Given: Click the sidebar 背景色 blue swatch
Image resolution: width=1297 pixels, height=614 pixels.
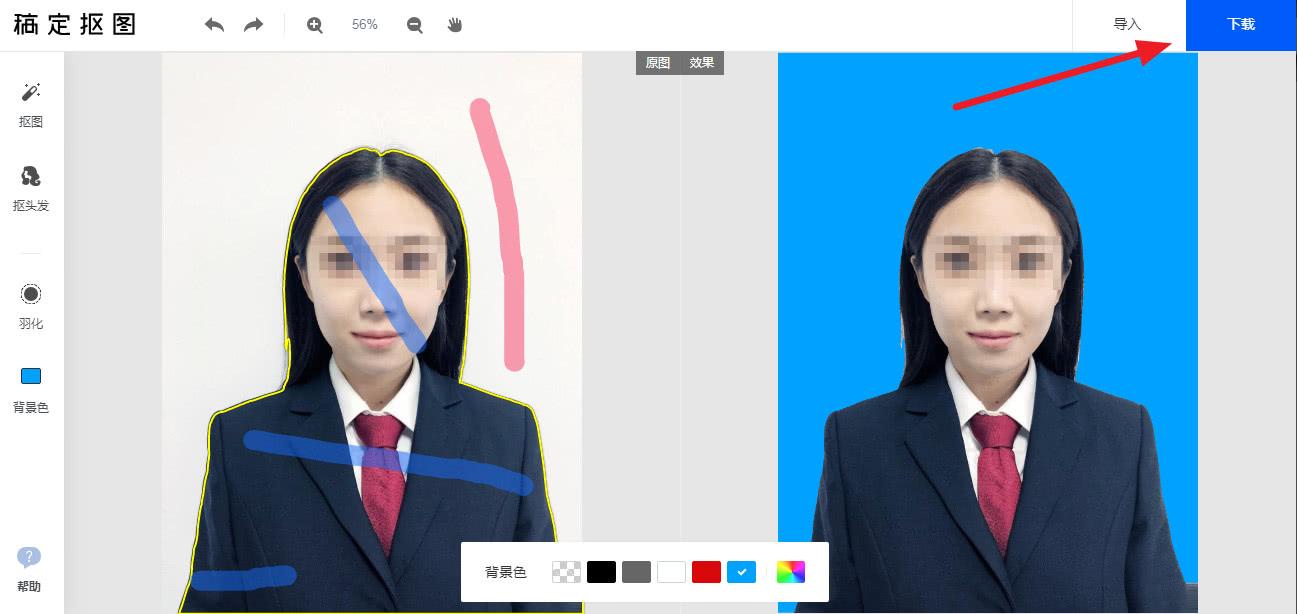Looking at the screenshot, I should pos(30,378).
